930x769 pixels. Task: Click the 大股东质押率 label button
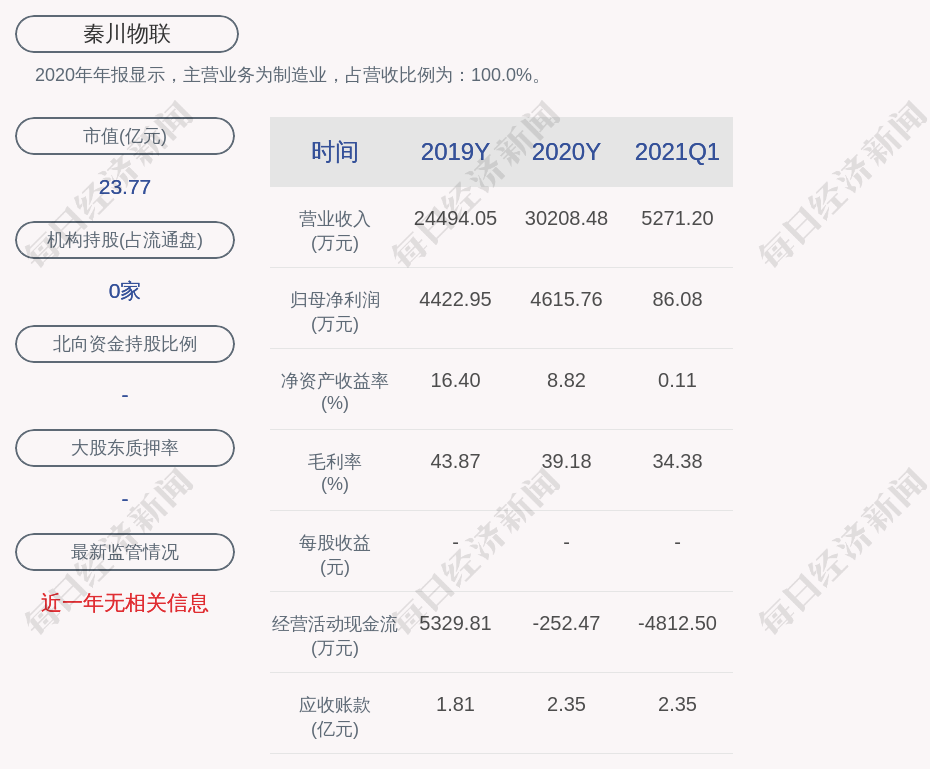tap(125, 448)
